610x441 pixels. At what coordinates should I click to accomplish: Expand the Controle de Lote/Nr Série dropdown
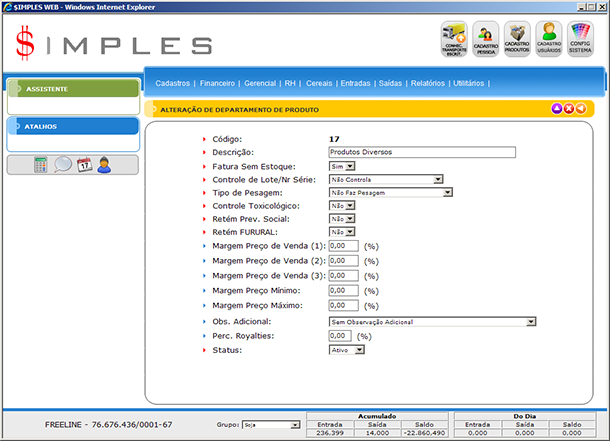pos(386,179)
